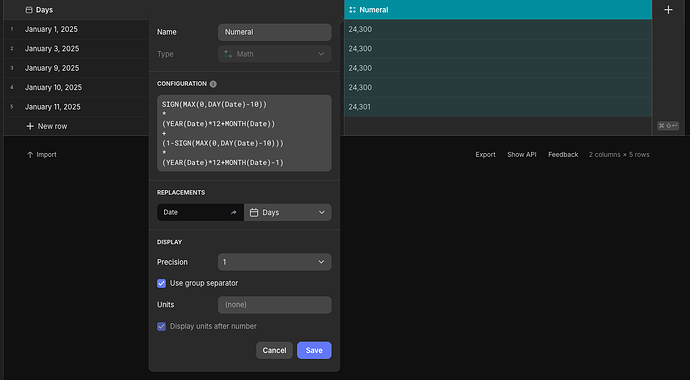Click the plus icon to add column
The height and width of the screenshot is (380, 690).
click(x=668, y=10)
